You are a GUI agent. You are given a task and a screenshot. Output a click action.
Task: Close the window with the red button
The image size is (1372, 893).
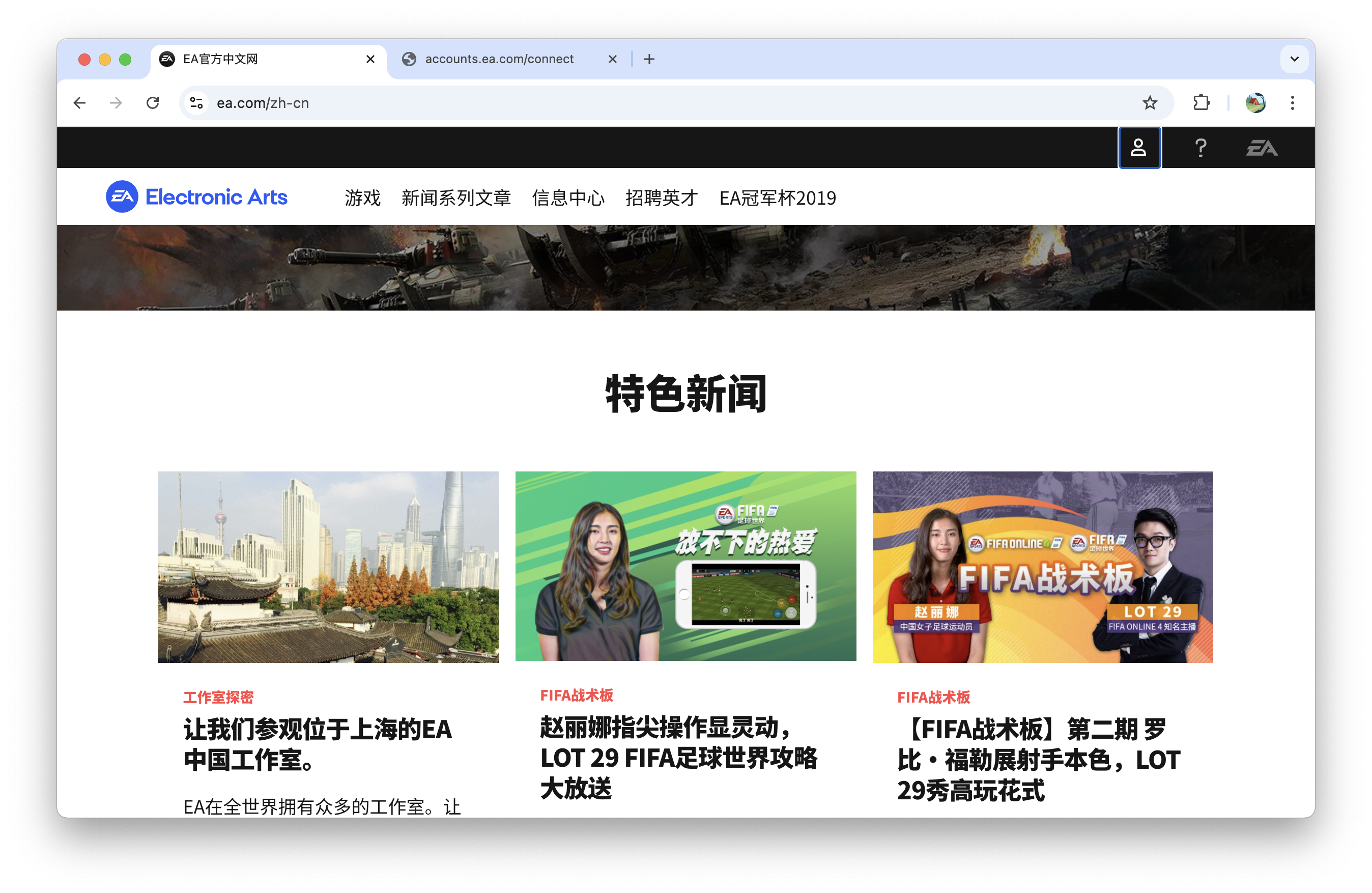(84, 60)
